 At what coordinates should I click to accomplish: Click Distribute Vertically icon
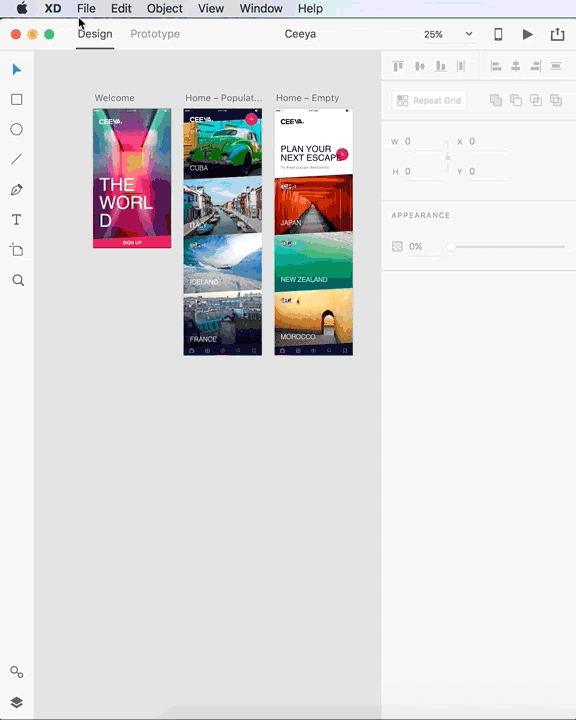tap(556, 67)
